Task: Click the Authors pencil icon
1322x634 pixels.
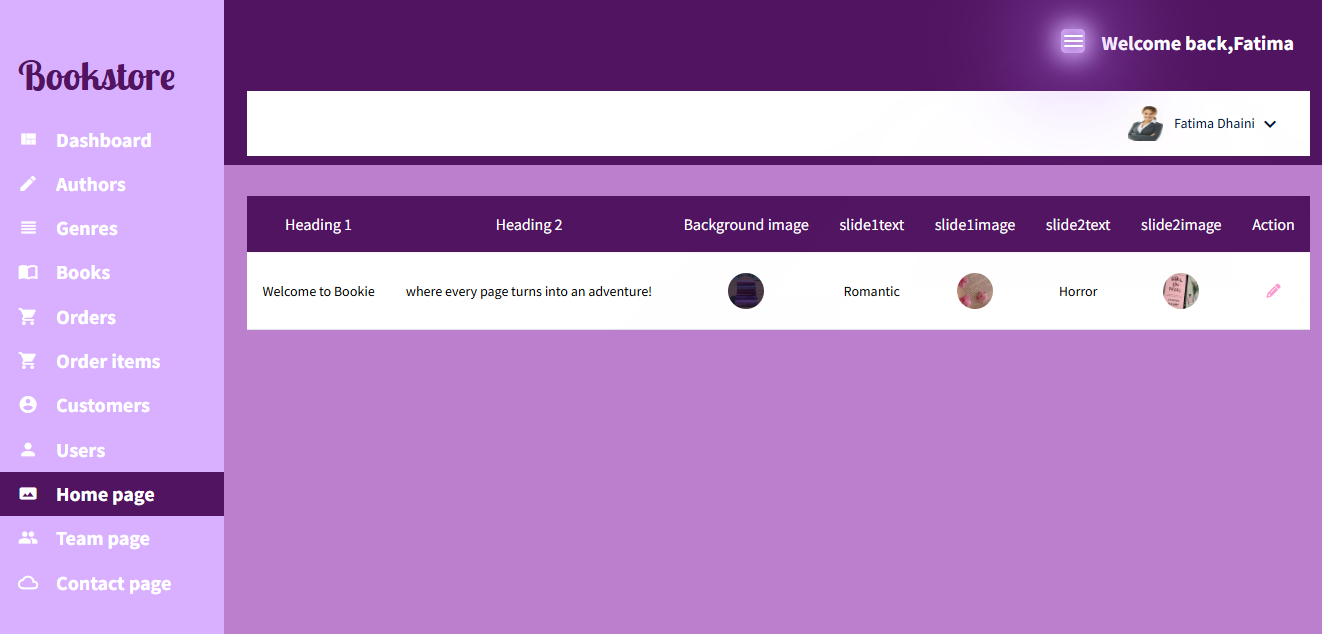Action: point(28,184)
